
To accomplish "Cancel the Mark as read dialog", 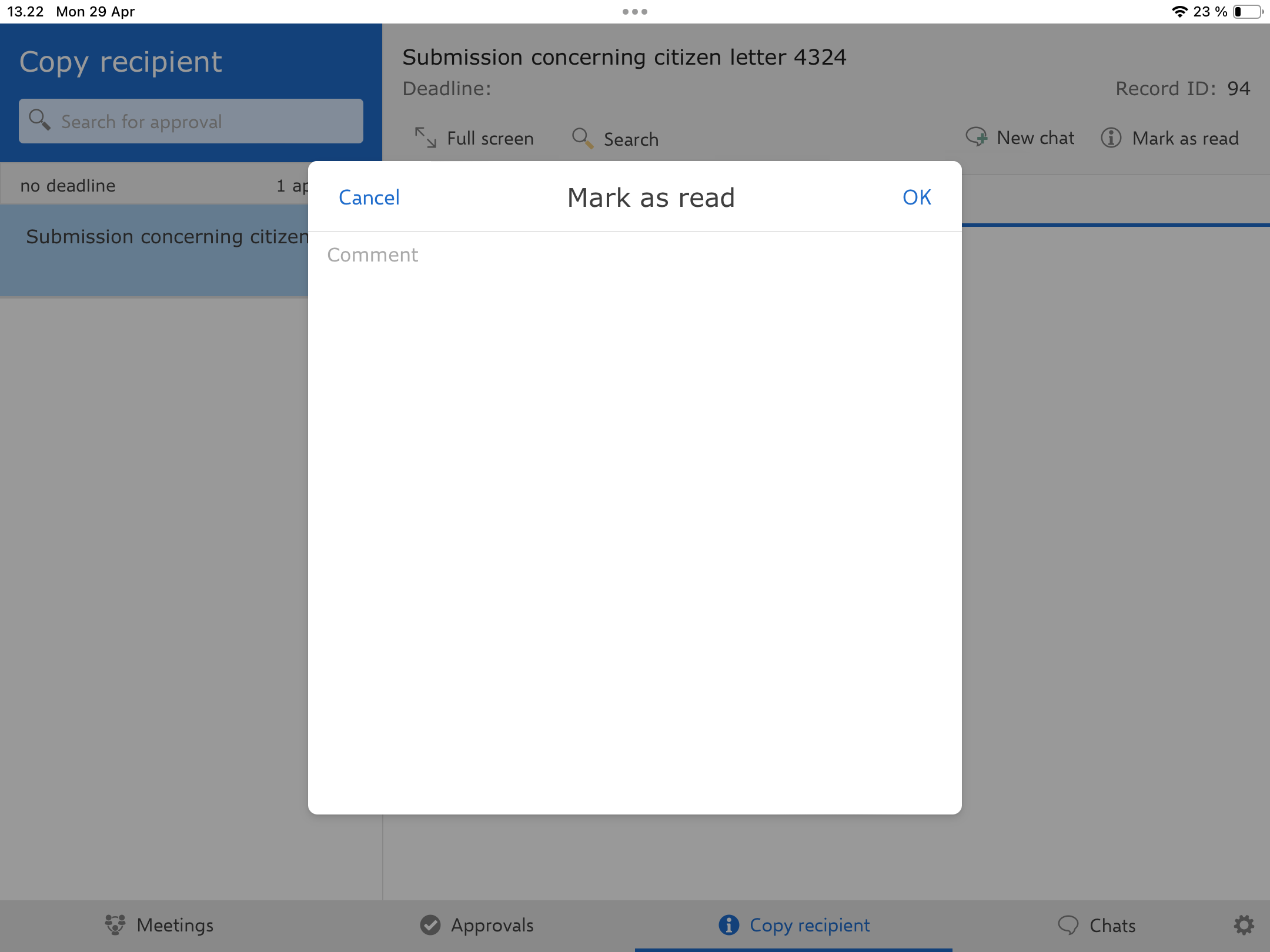I will (x=369, y=197).
